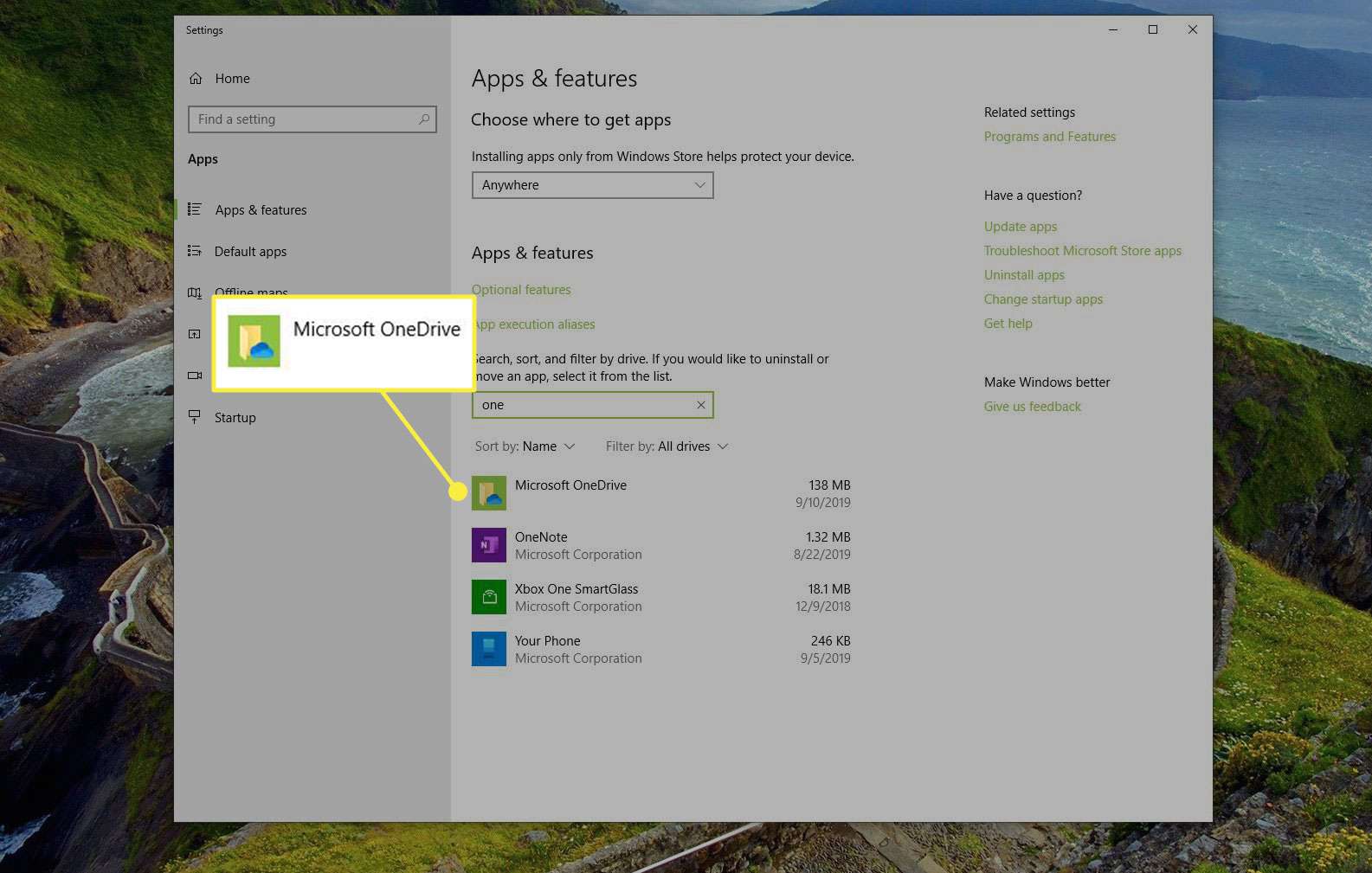1372x873 pixels.
Task: Click the Video playback sidebar icon
Action: [195, 376]
